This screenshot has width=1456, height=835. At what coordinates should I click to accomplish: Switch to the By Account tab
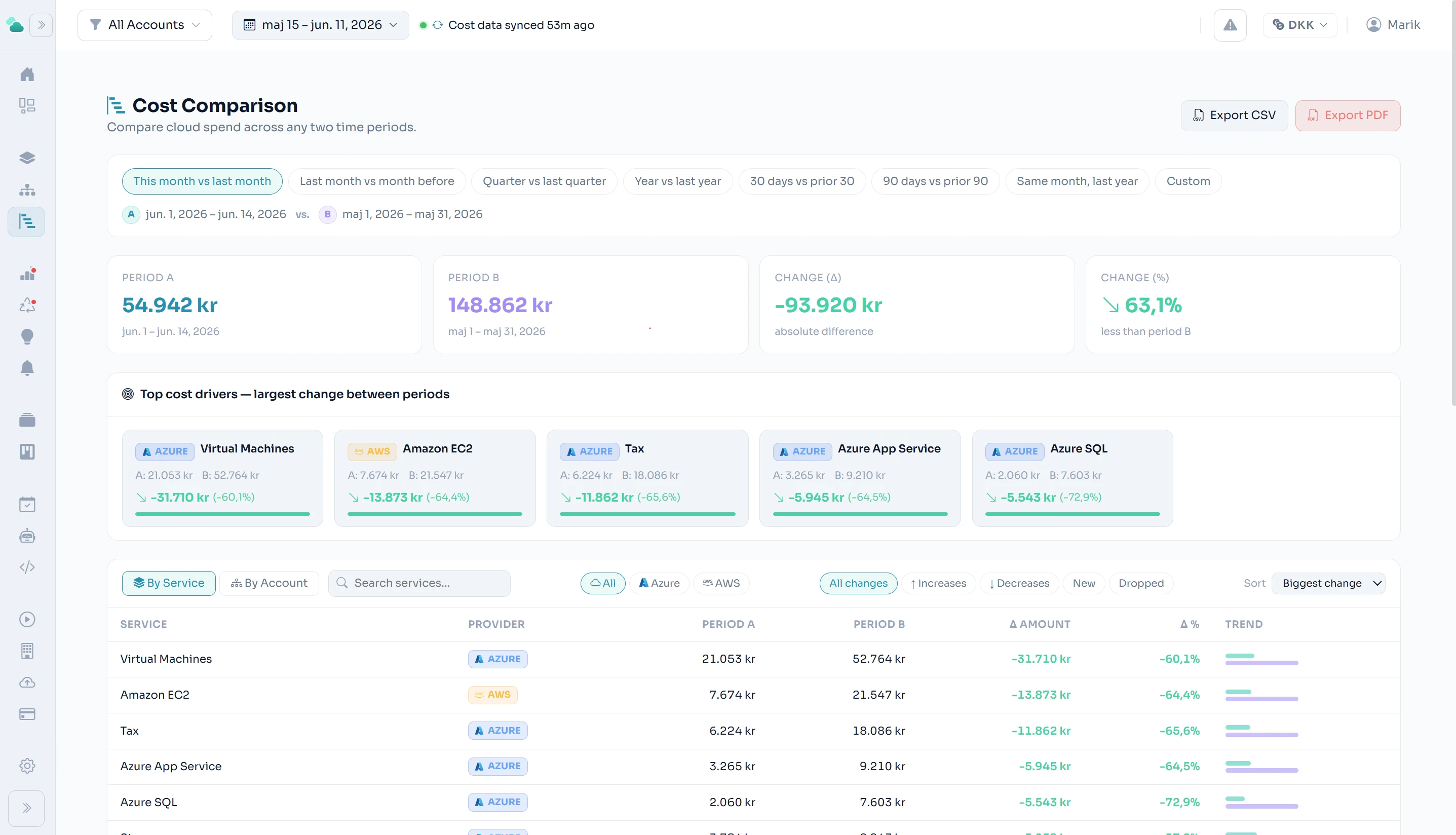pos(270,583)
